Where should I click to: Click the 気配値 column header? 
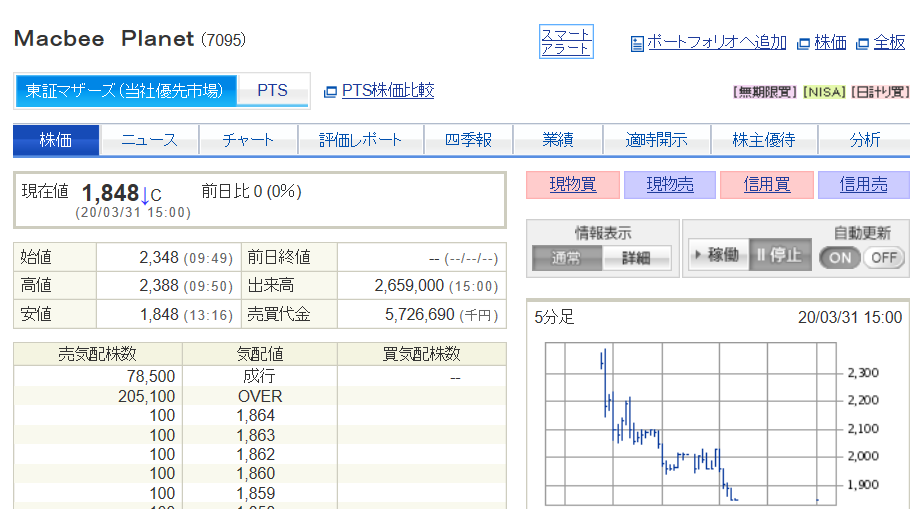(260, 354)
